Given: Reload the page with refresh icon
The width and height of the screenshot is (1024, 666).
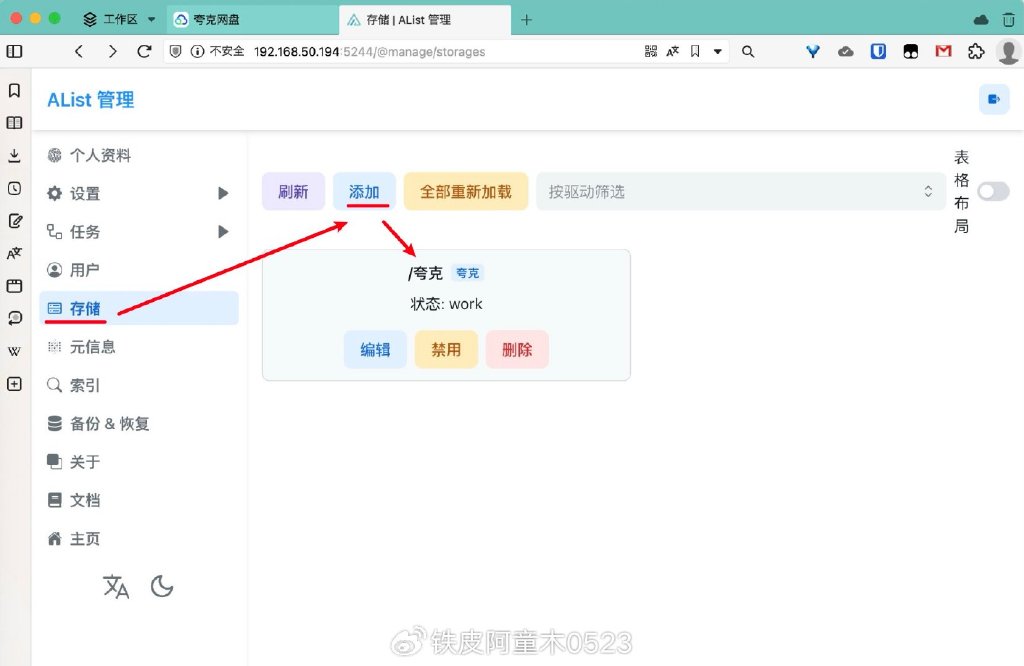Looking at the screenshot, I should pyautogui.click(x=144, y=51).
